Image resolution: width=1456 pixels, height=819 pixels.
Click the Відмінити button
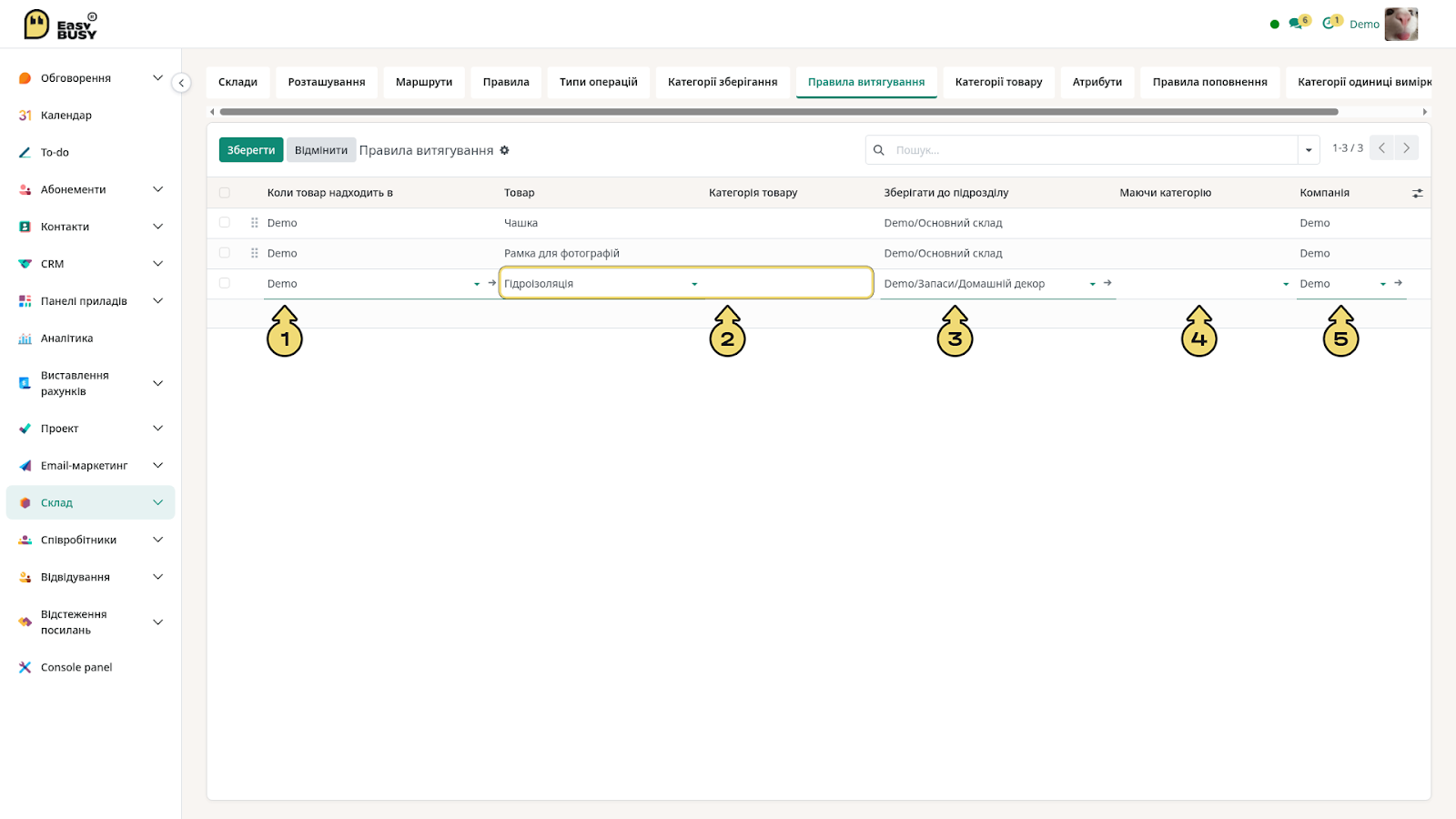[x=320, y=150]
